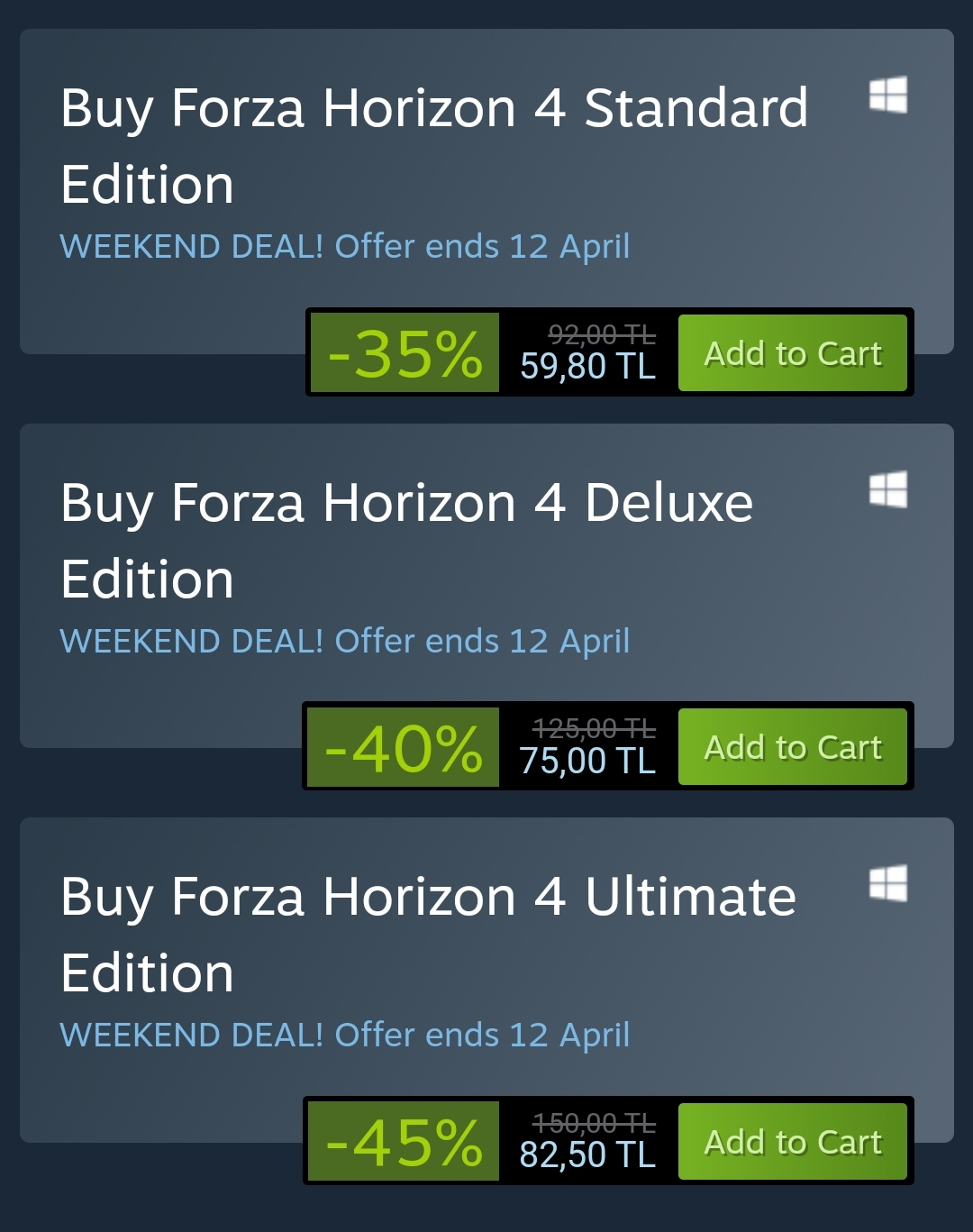Click the crossed-out 92,00 TL original price
The width and height of the screenshot is (973, 1232).
click(602, 335)
